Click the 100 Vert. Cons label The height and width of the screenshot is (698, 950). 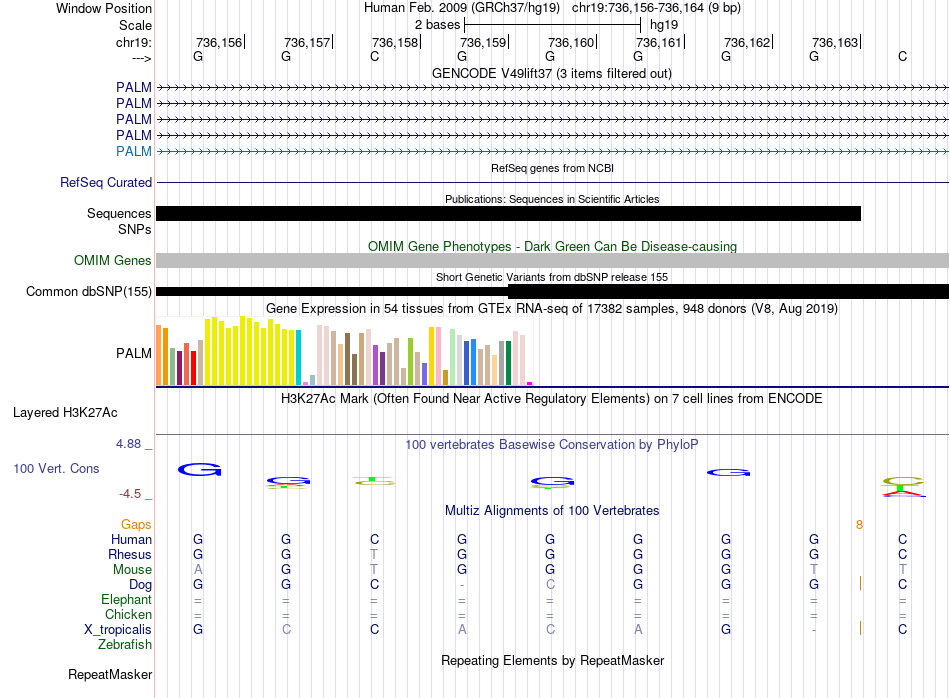coord(56,468)
